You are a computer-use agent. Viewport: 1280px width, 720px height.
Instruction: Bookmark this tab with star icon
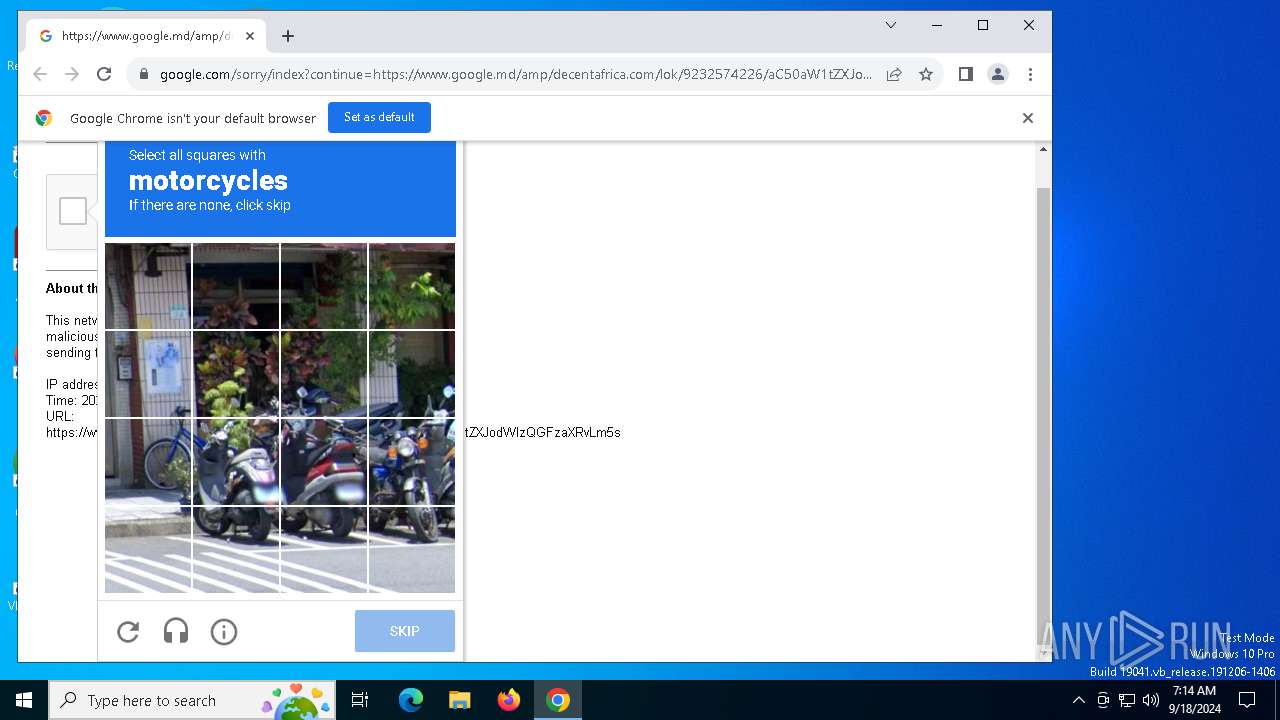click(x=926, y=74)
